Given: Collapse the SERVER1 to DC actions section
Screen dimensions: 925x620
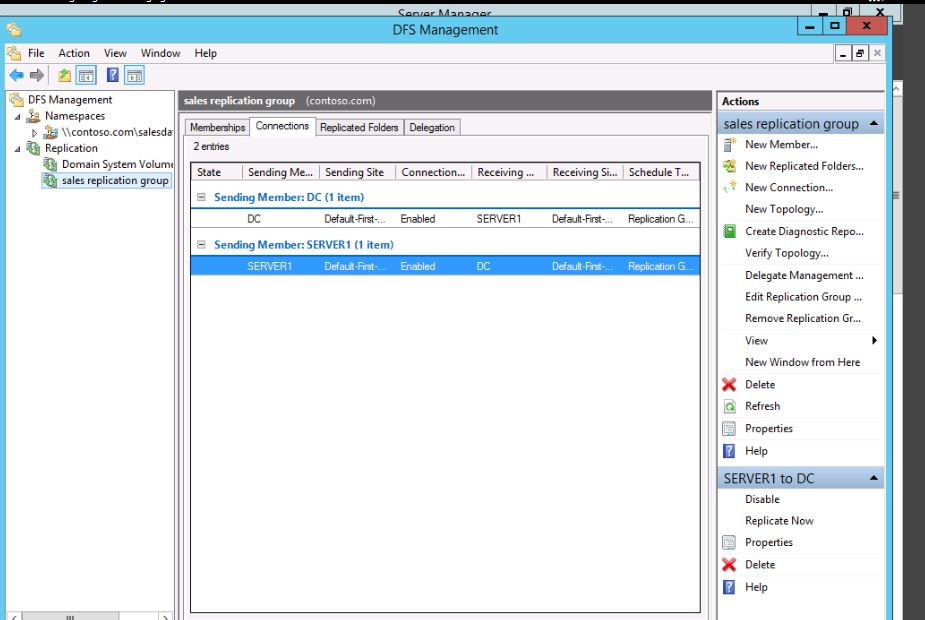Looking at the screenshot, I should (874, 478).
